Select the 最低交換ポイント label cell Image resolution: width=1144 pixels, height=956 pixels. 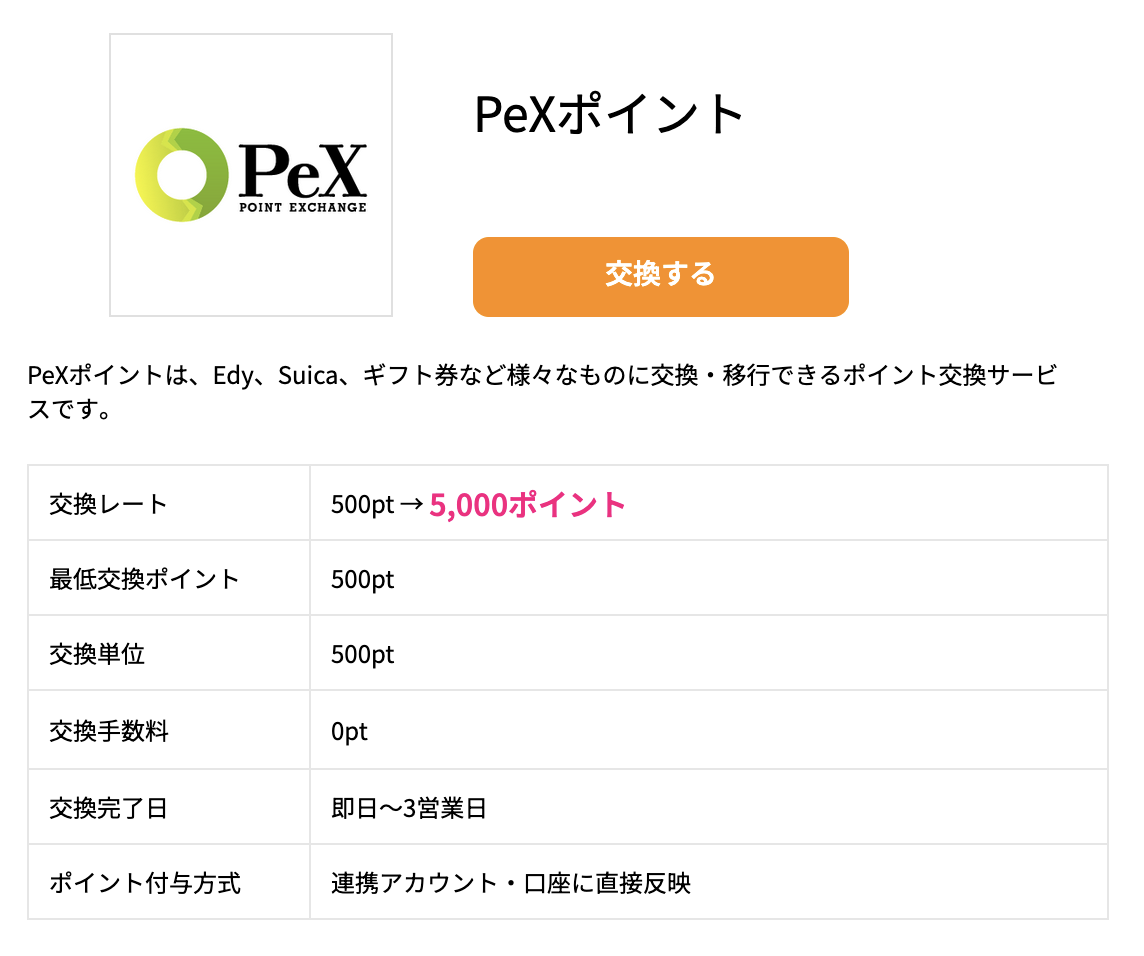point(144,579)
